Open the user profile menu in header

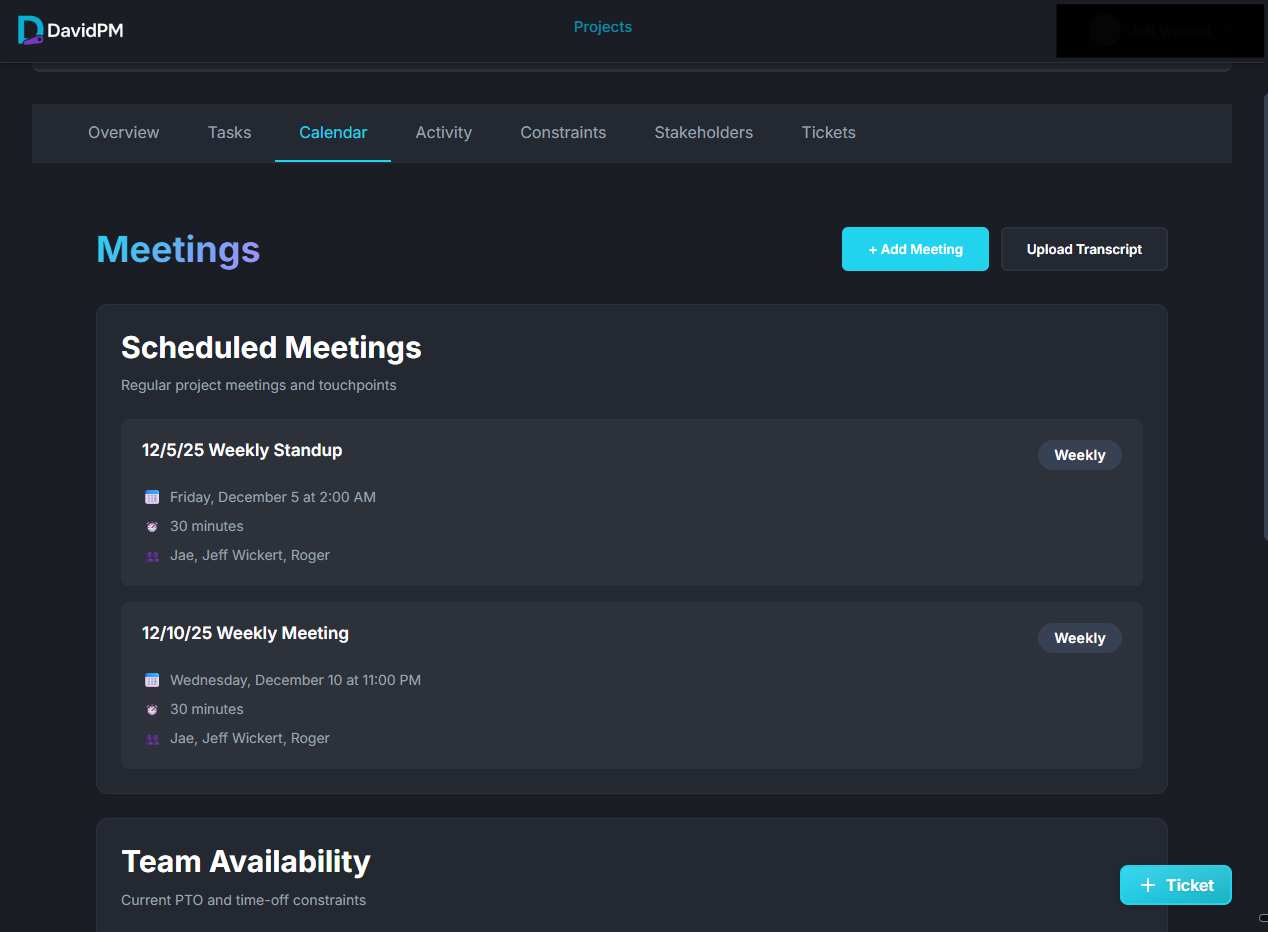click(1160, 31)
